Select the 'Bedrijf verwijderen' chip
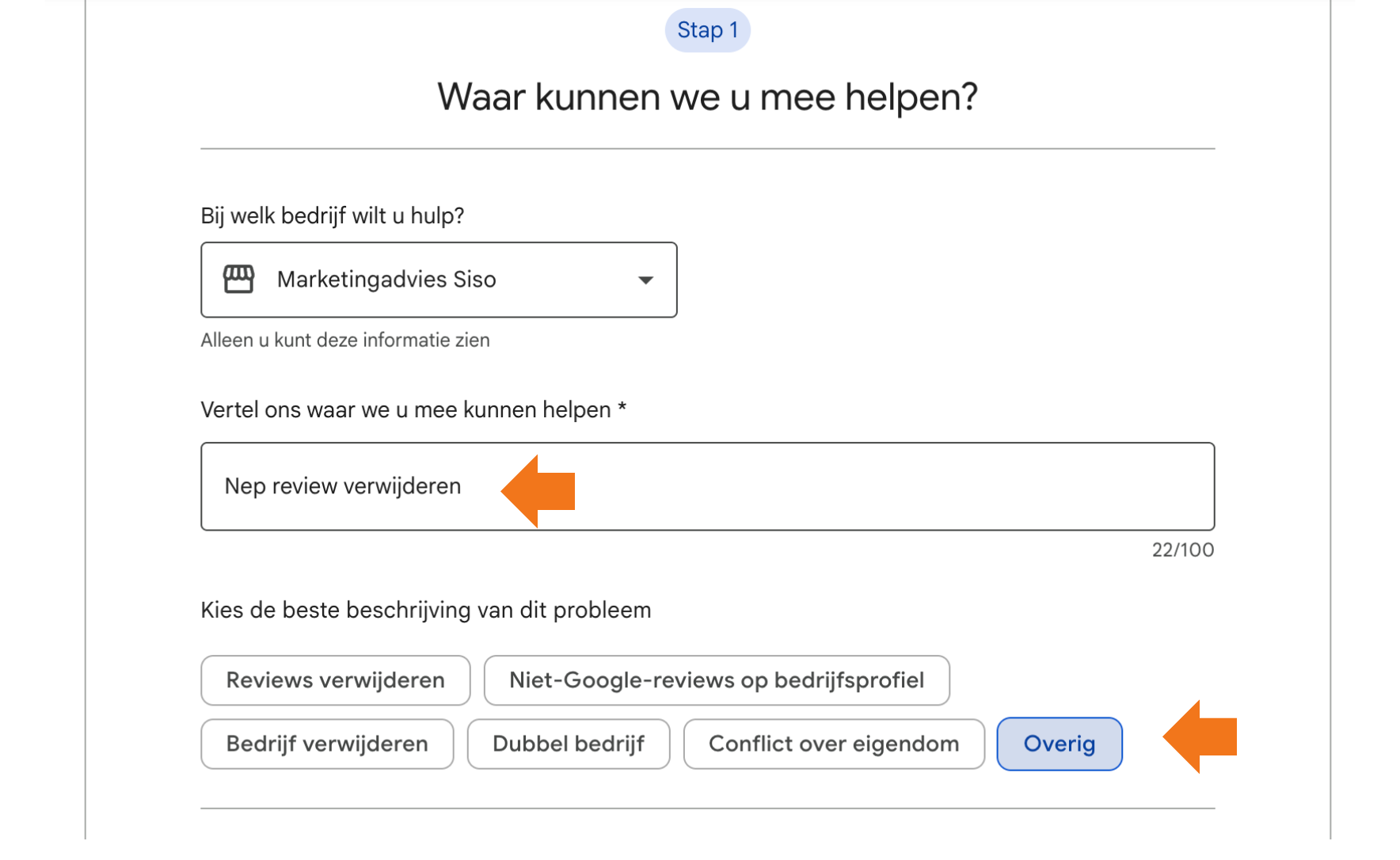Image resolution: width=1400 pixels, height=860 pixels. (327, 744)
